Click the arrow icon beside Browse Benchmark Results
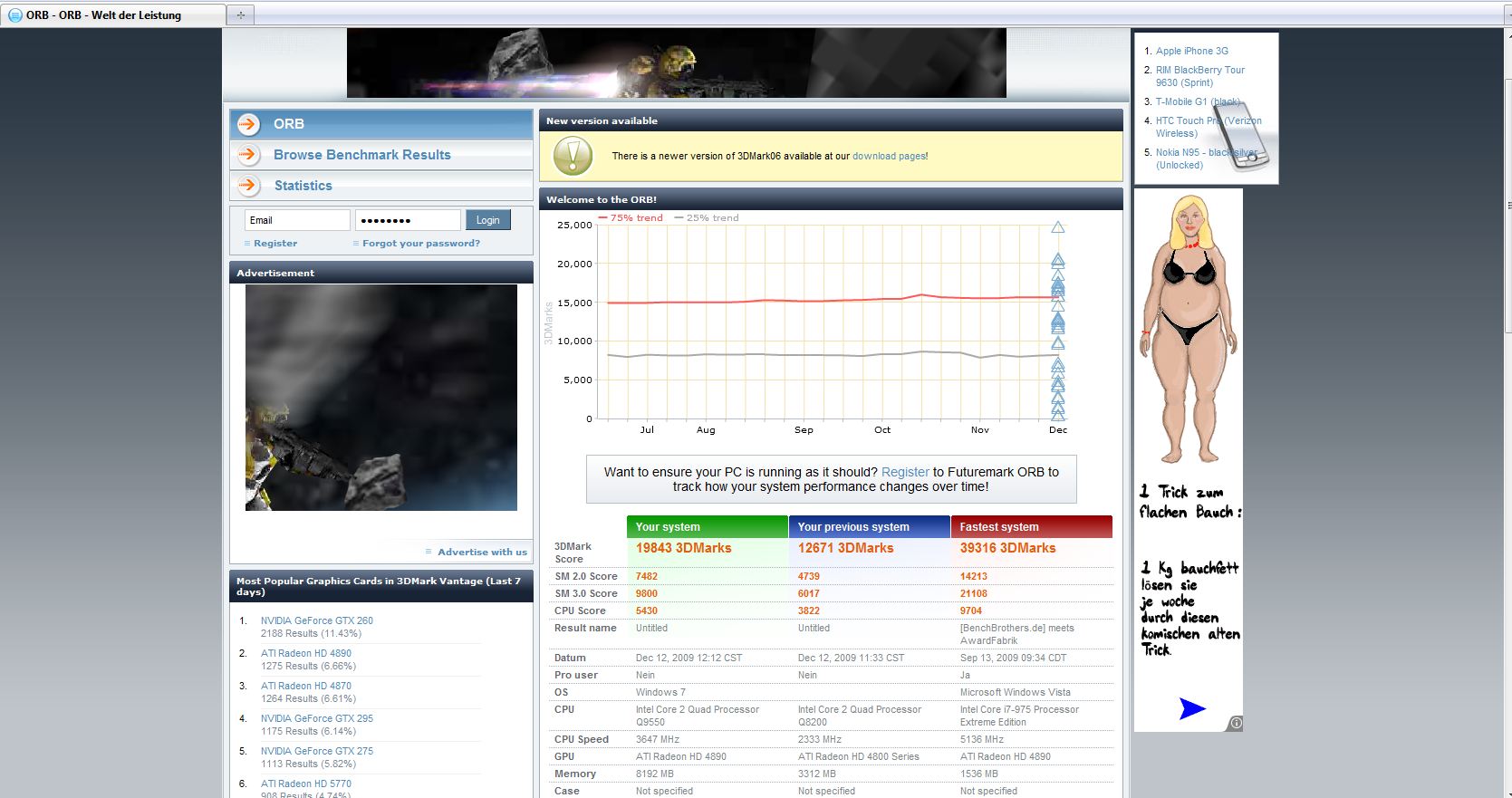 point(249,155)
